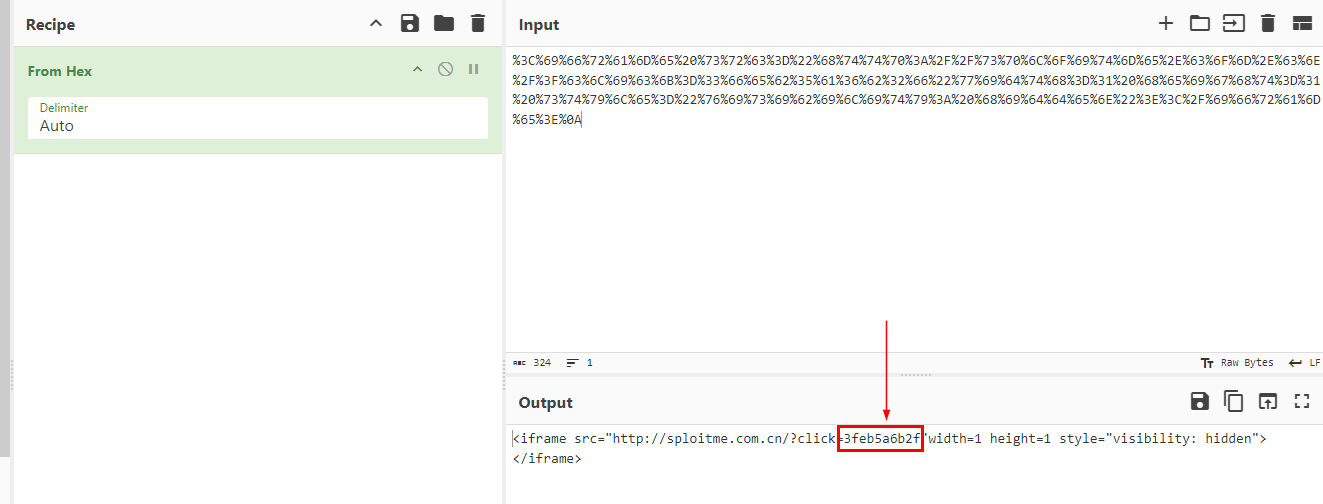Select the From Hex operation title
This screenshot has height=504, width=1323.
[x=60, y=71]
